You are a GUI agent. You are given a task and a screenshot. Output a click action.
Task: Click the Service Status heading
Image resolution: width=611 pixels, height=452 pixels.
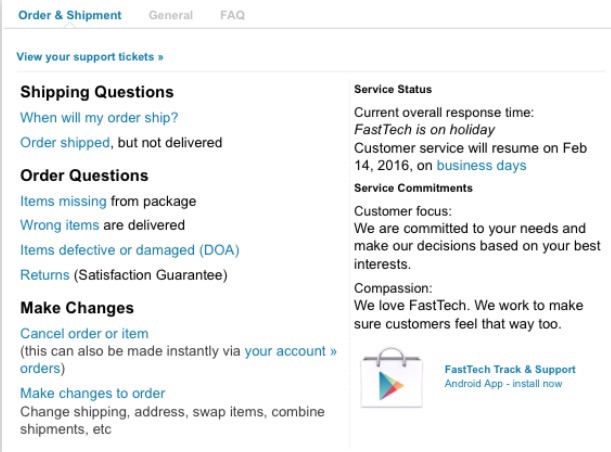[393, 89]
